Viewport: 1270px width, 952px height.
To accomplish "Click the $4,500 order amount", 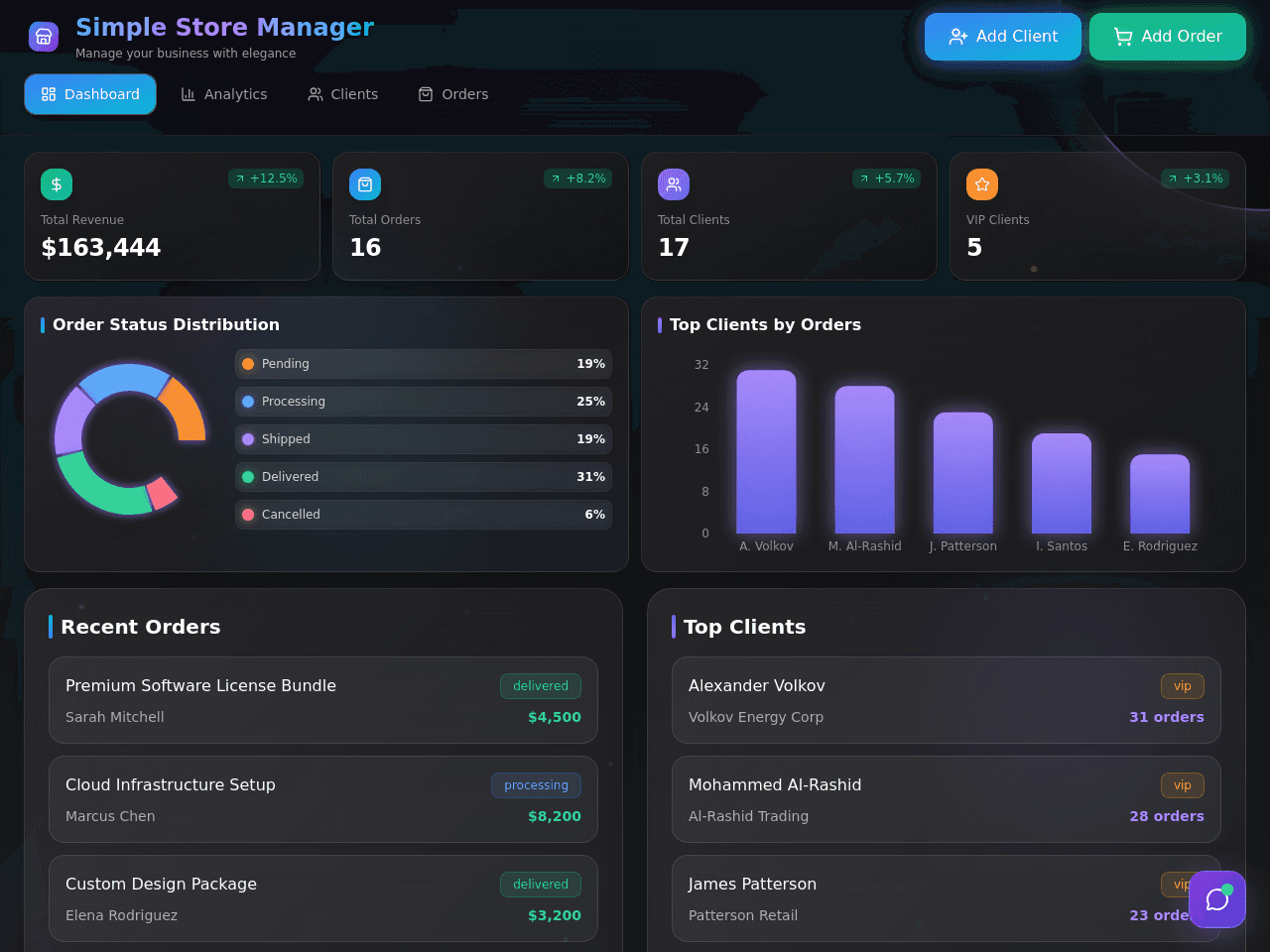I will [555, 717].
